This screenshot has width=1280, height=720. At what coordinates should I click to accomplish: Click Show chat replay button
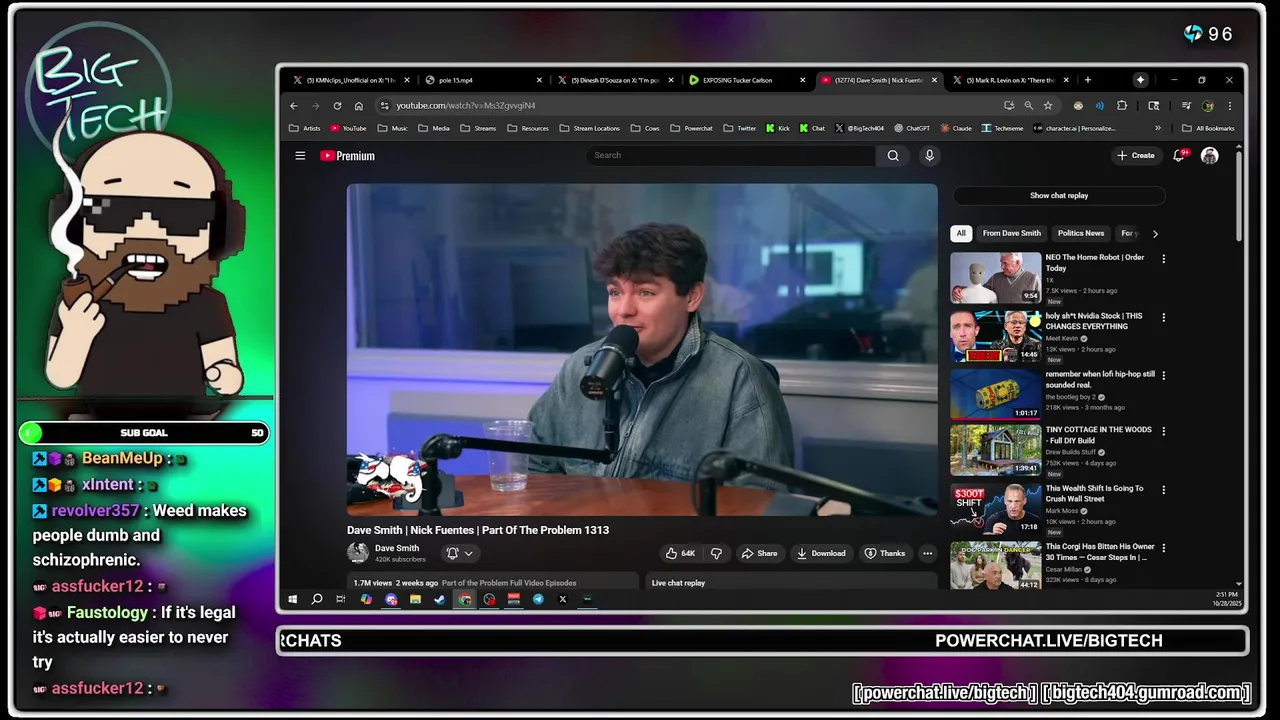click(1059, 196)
